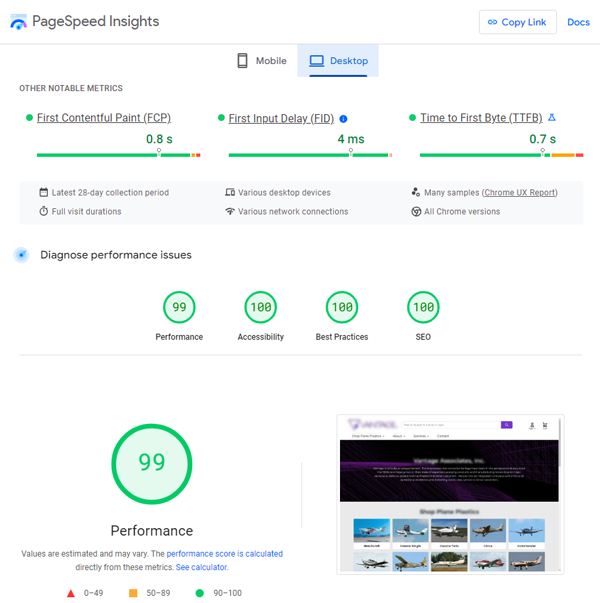Switch to the Mobile tab
Image resolution: width=600 pixels, height=603 pixels.
pos(261,61)
